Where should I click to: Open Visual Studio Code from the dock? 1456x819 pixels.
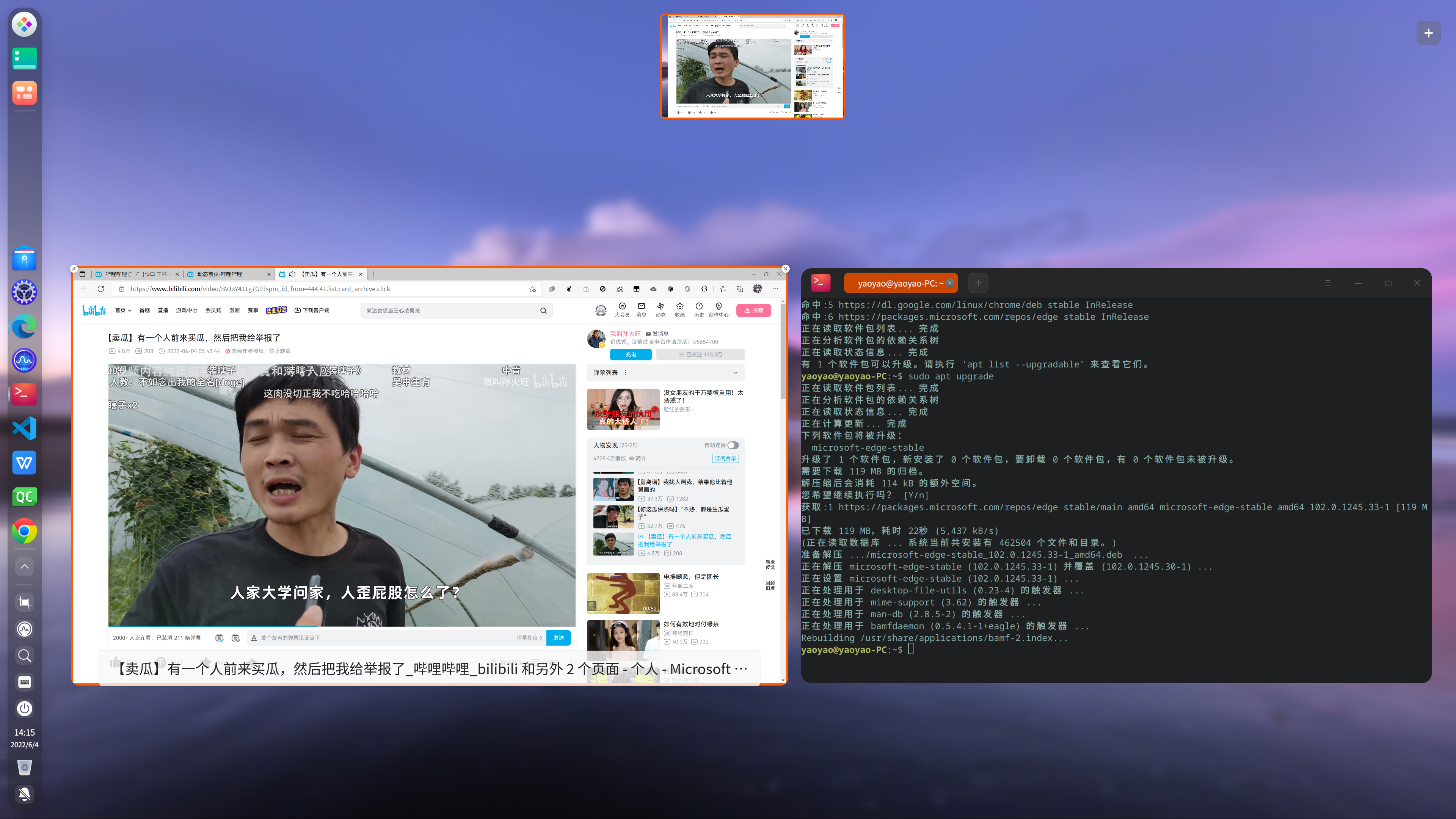[24, 428]
